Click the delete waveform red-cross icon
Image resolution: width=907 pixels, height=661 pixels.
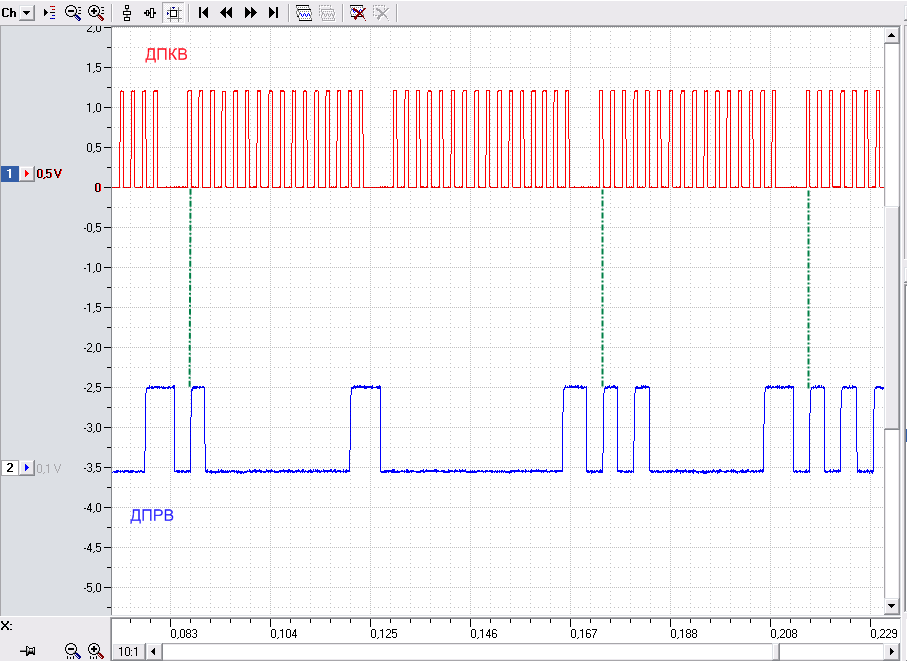(357, 13)
